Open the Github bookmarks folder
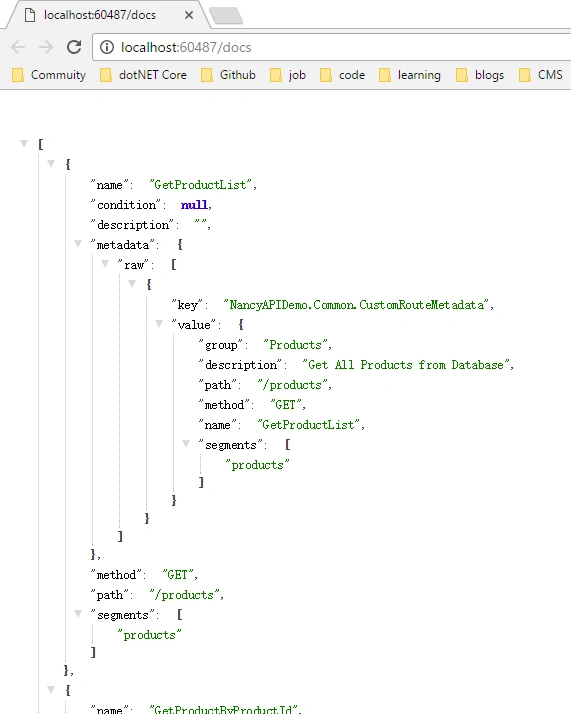 tap(228, 75)
